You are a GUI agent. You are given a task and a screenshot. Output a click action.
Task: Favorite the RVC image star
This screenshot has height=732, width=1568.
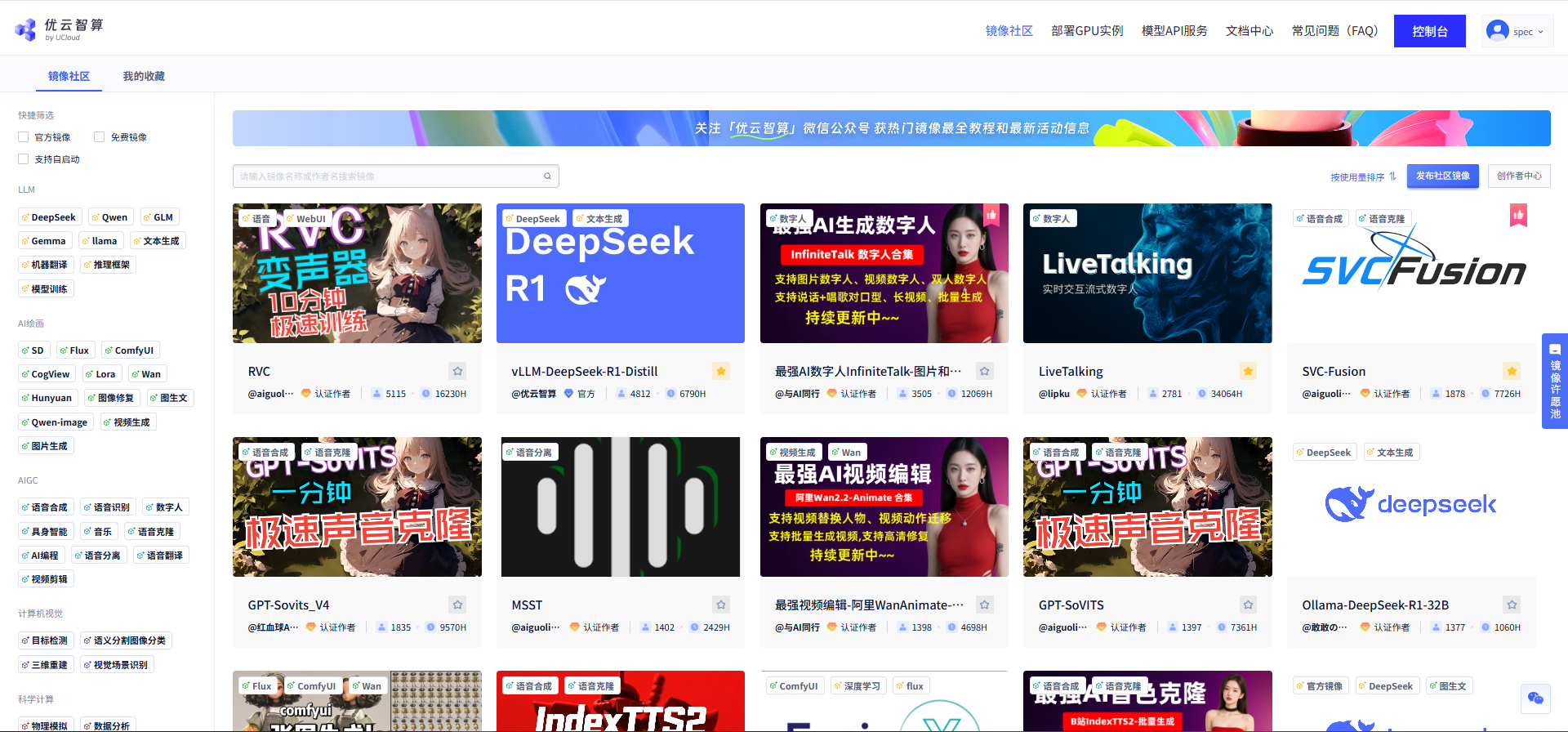457,371
